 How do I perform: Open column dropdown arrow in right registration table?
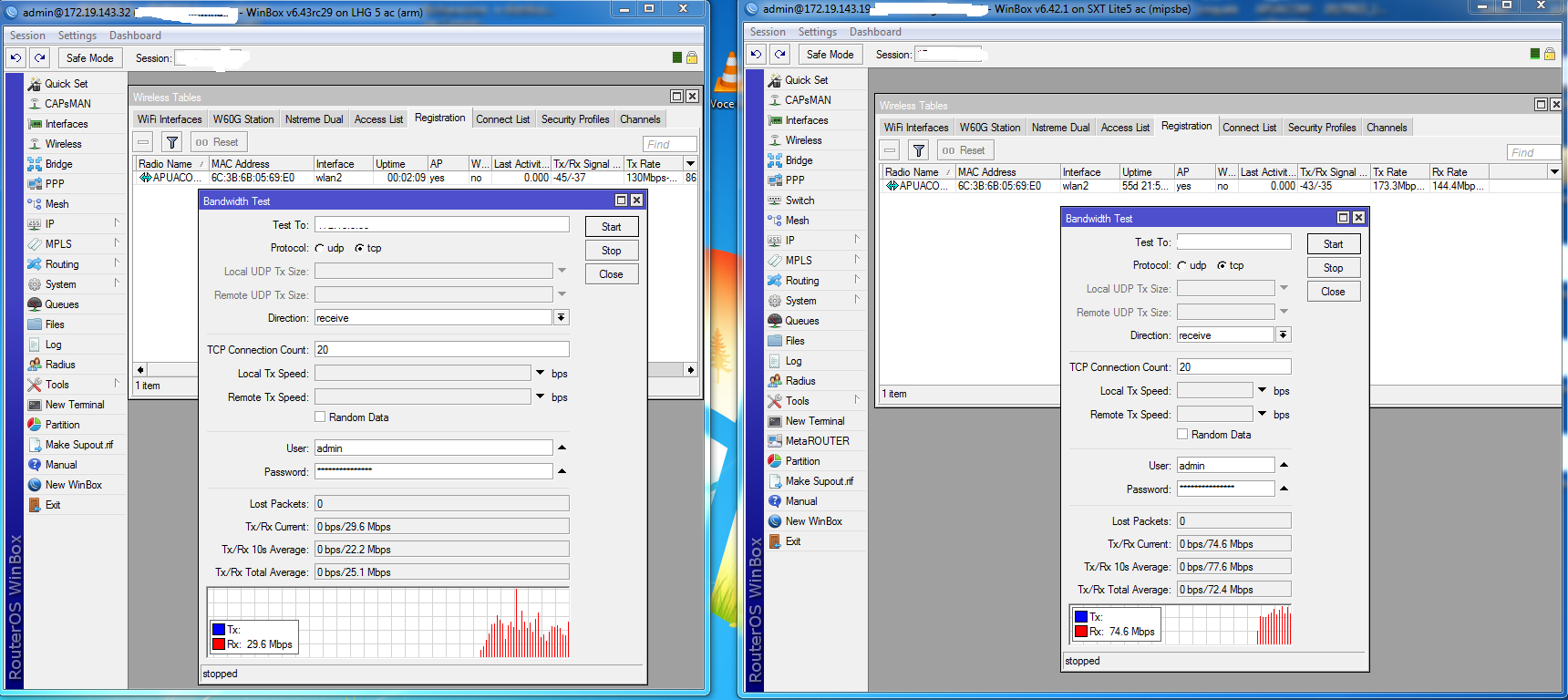point(1554,171)
